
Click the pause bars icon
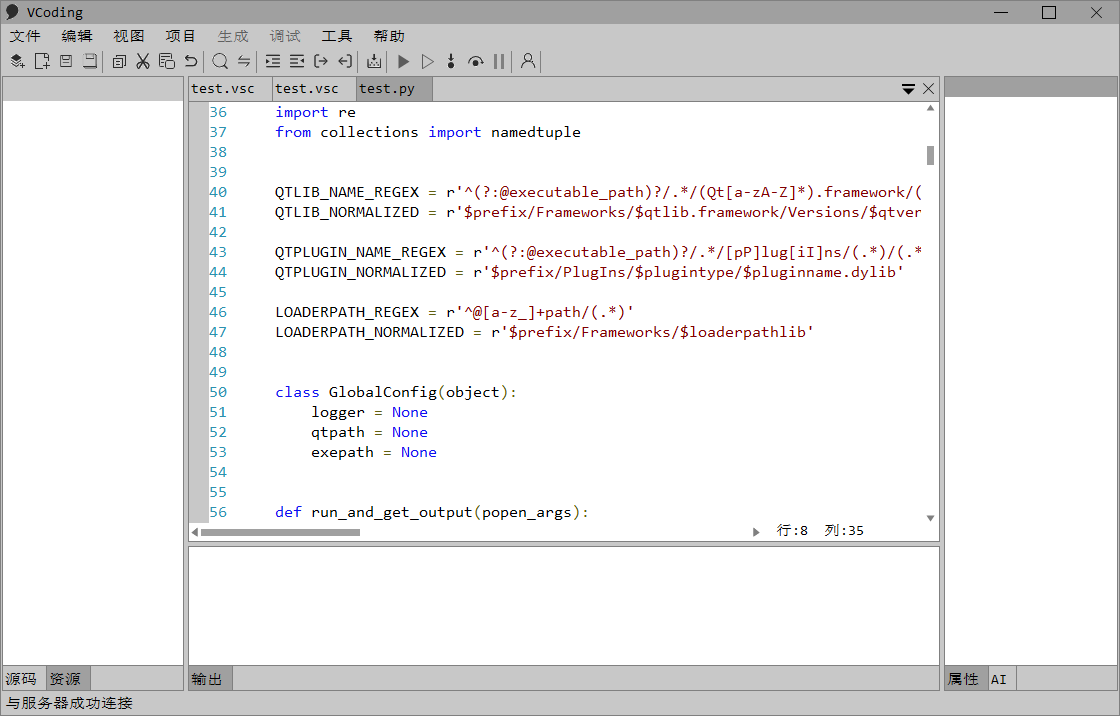[499, 61]
